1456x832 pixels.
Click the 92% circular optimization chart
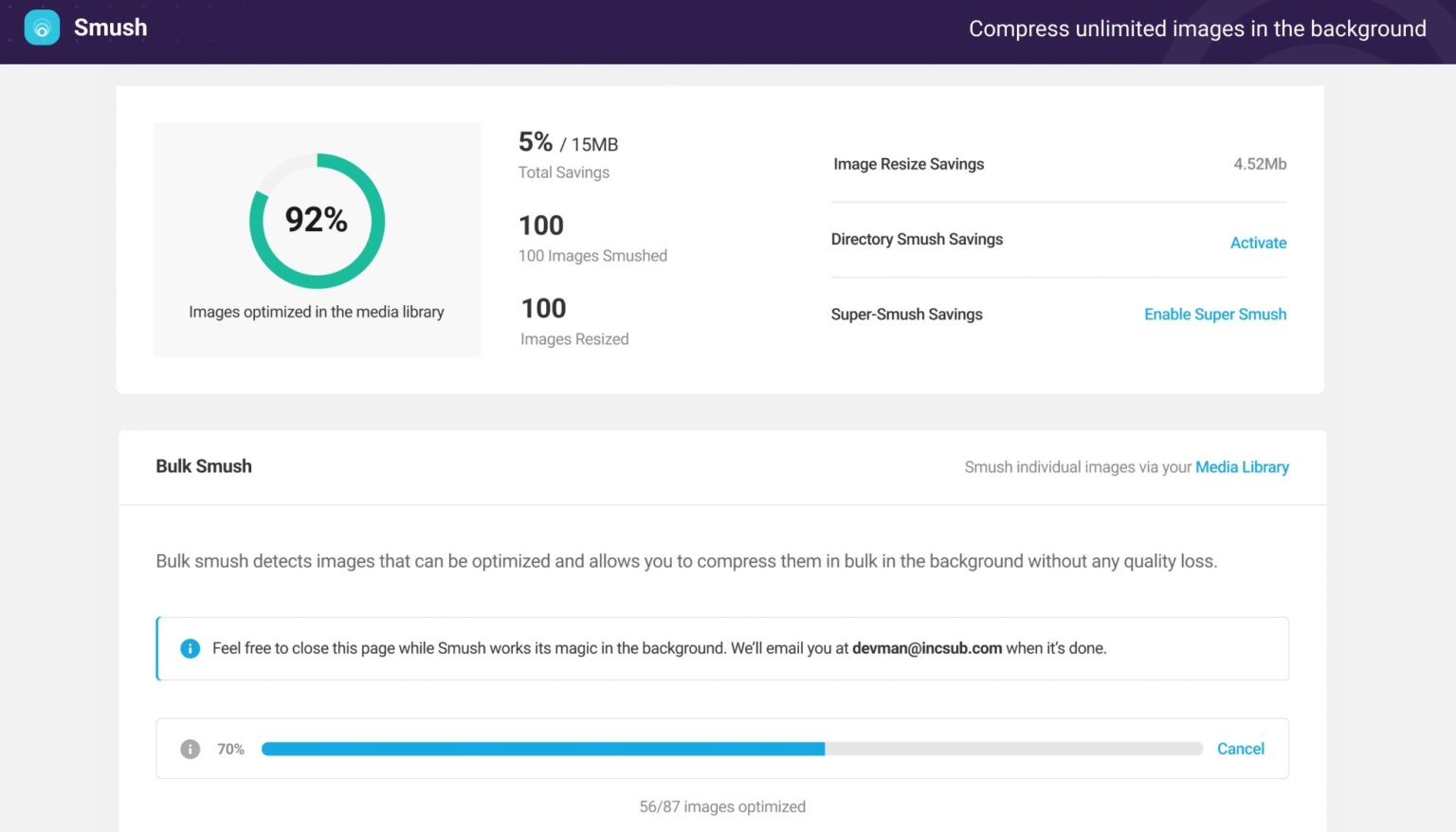(x=317, y=220)
